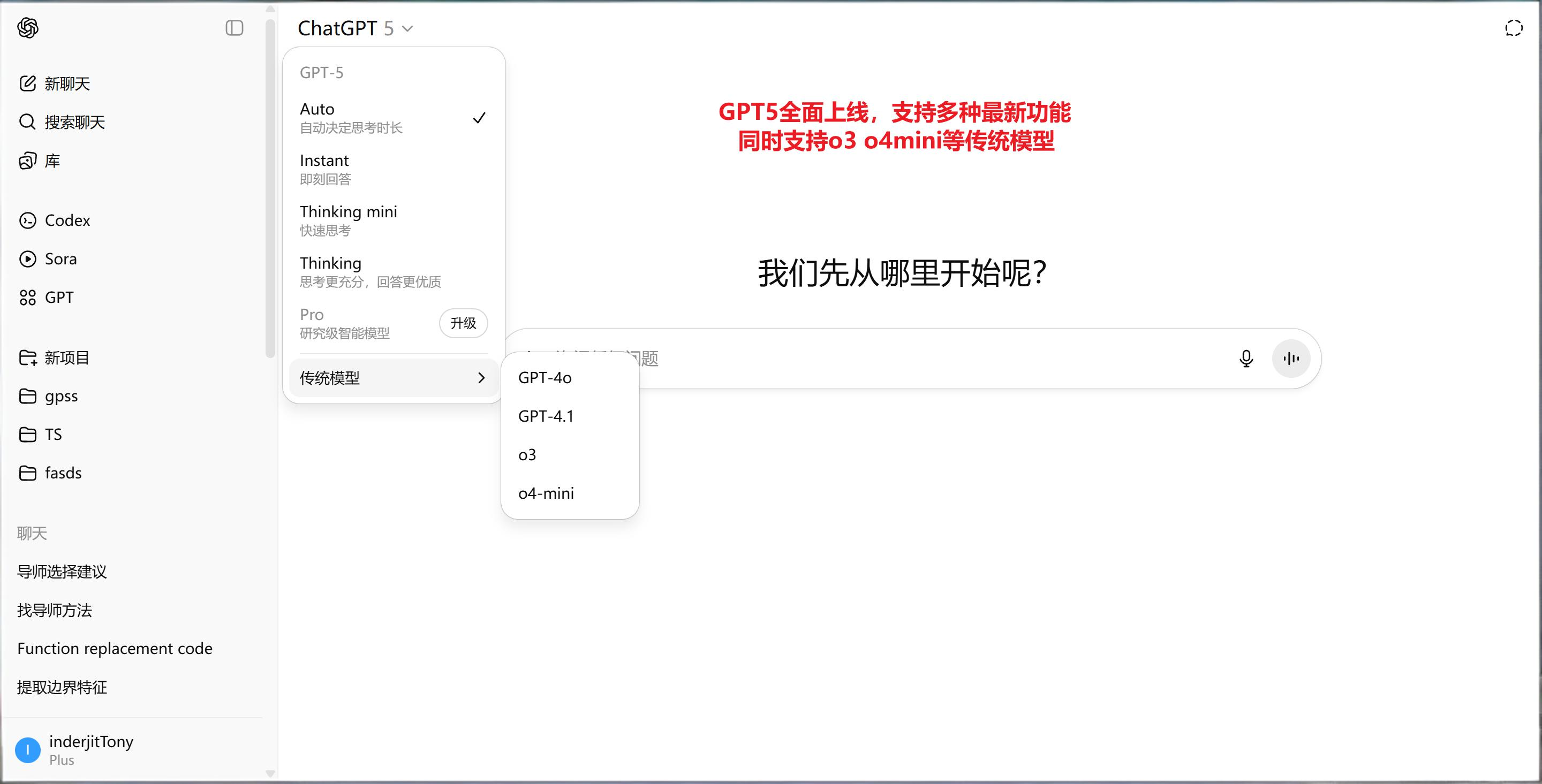
Task: Click the microphone dictation icon
Action: click(x=1246, y=359)
